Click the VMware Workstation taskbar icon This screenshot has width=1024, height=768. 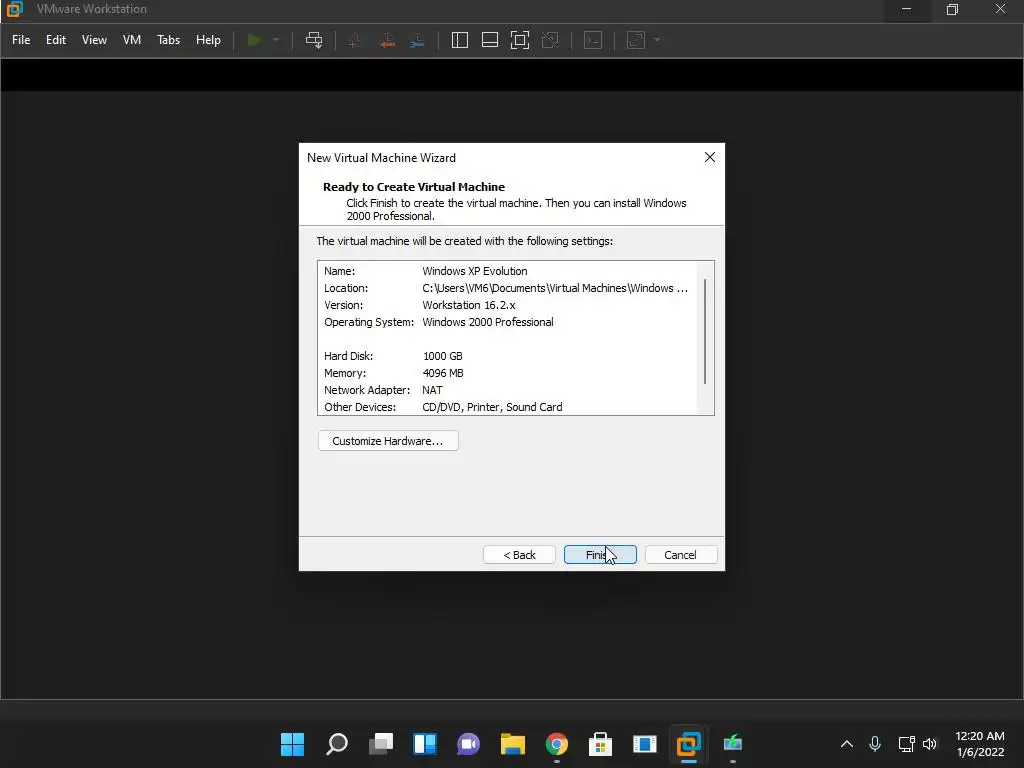coord(688,743)
